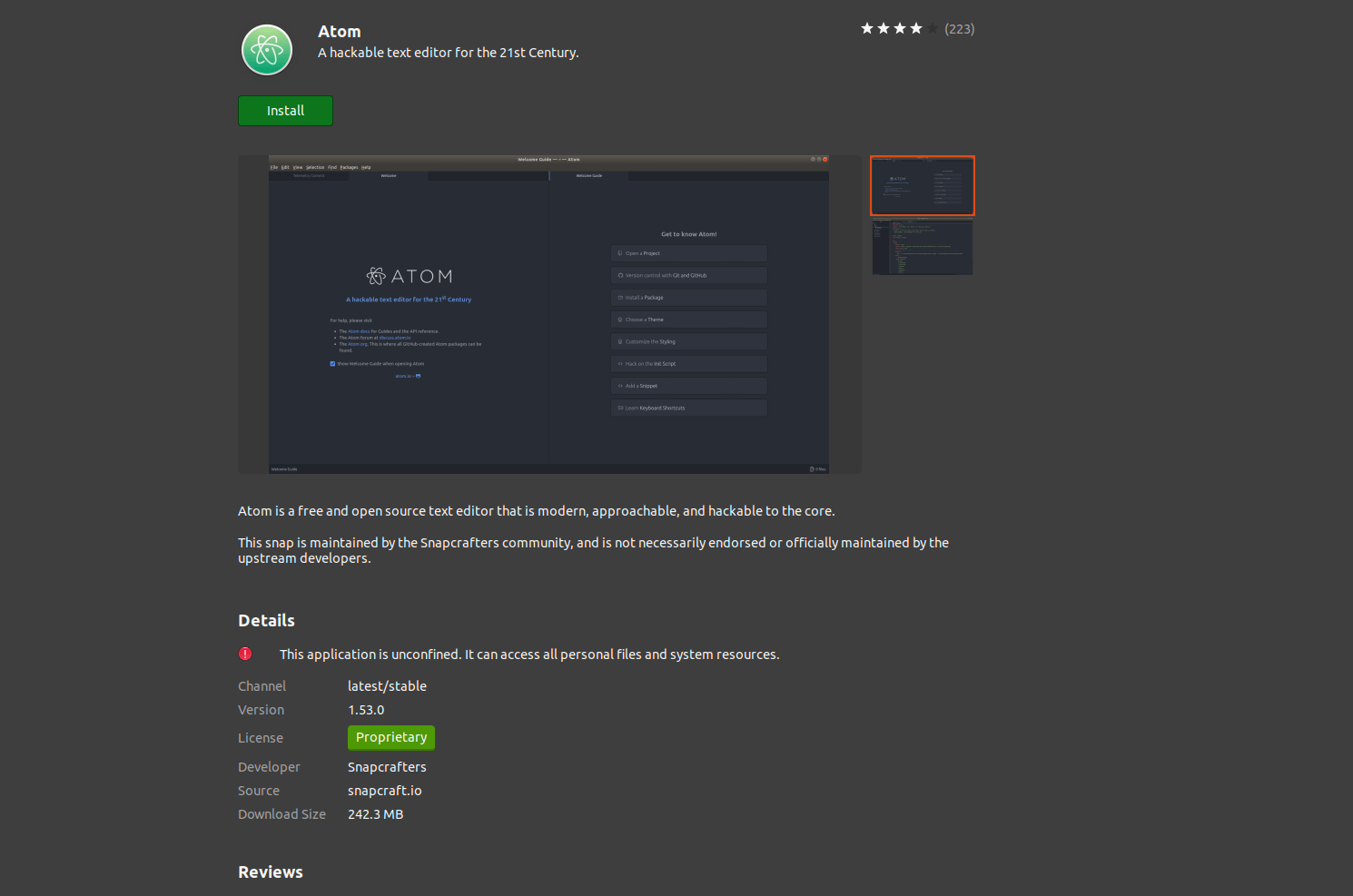Click the review count (223)
Screen dimensions: 1353x896
[960, 29]
